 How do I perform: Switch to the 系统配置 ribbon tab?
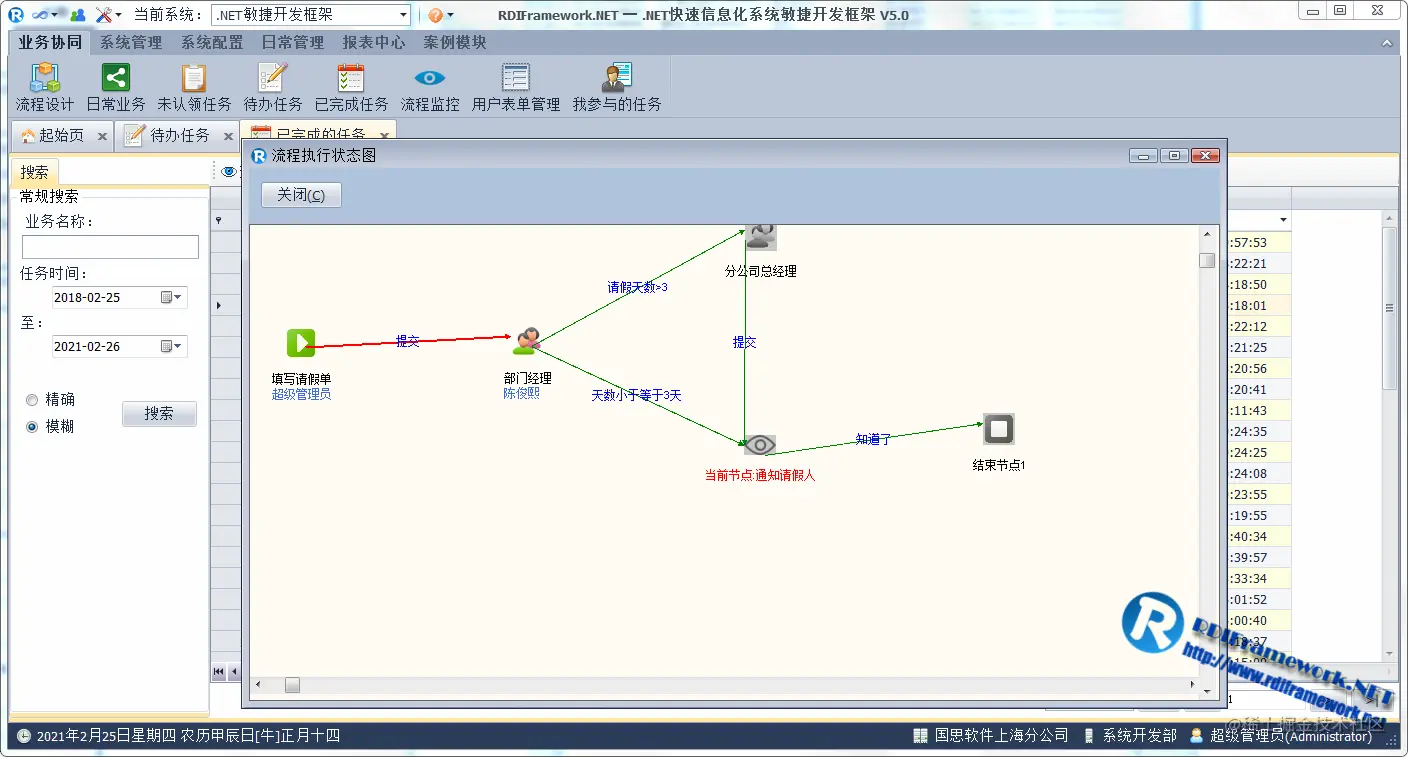(212, 42)
